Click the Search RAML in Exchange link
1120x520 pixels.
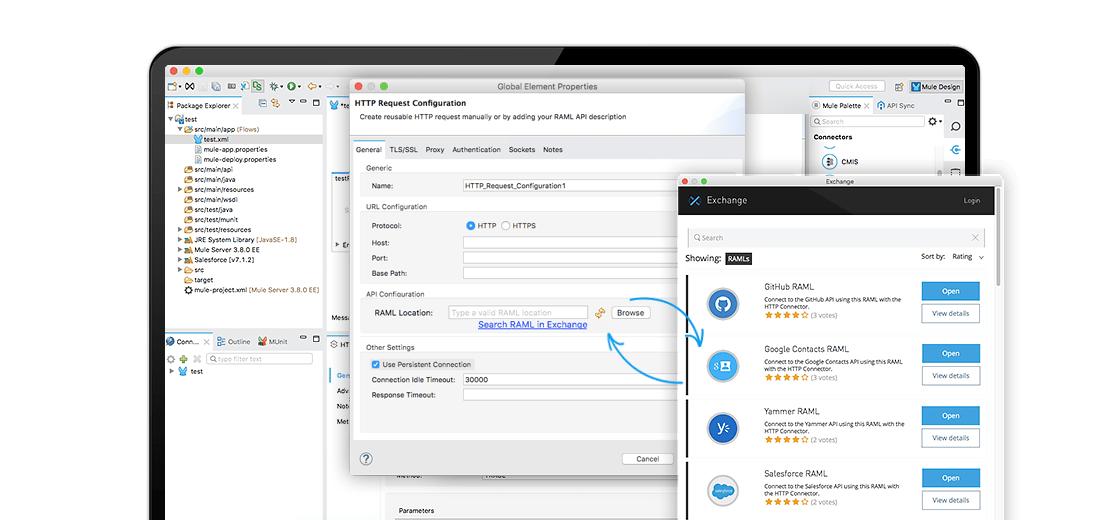pyautogui.click(x=533, y=325)
